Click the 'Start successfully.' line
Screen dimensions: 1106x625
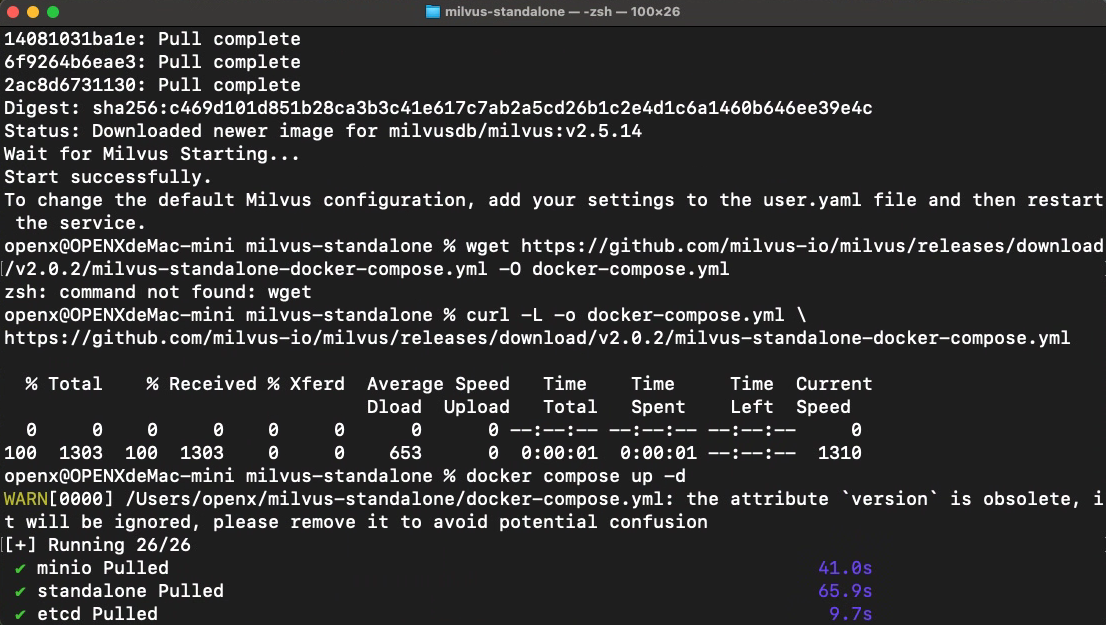click(x=108, y=177)
